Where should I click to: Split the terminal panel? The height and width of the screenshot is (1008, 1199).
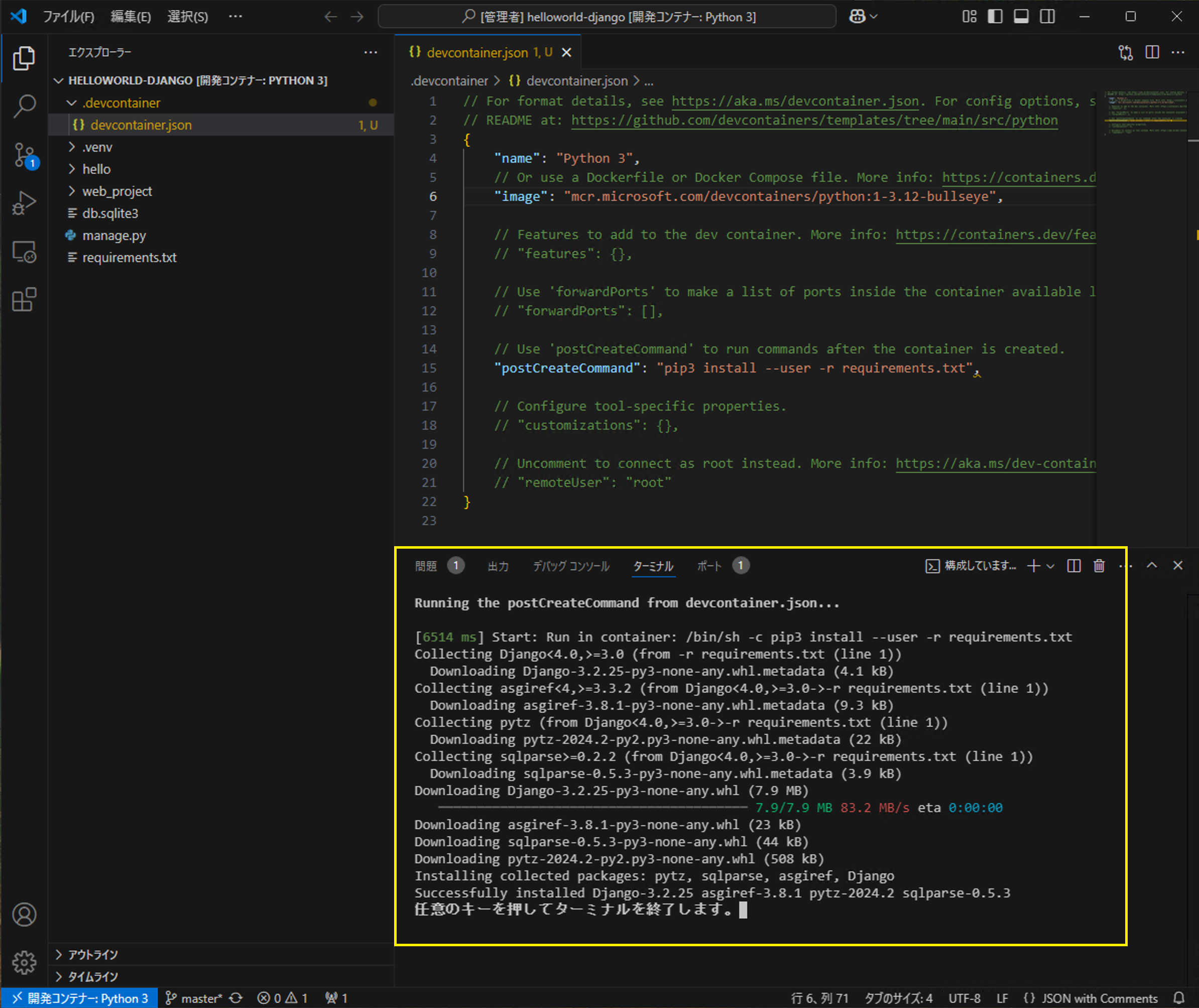[x=1074, y=566]
